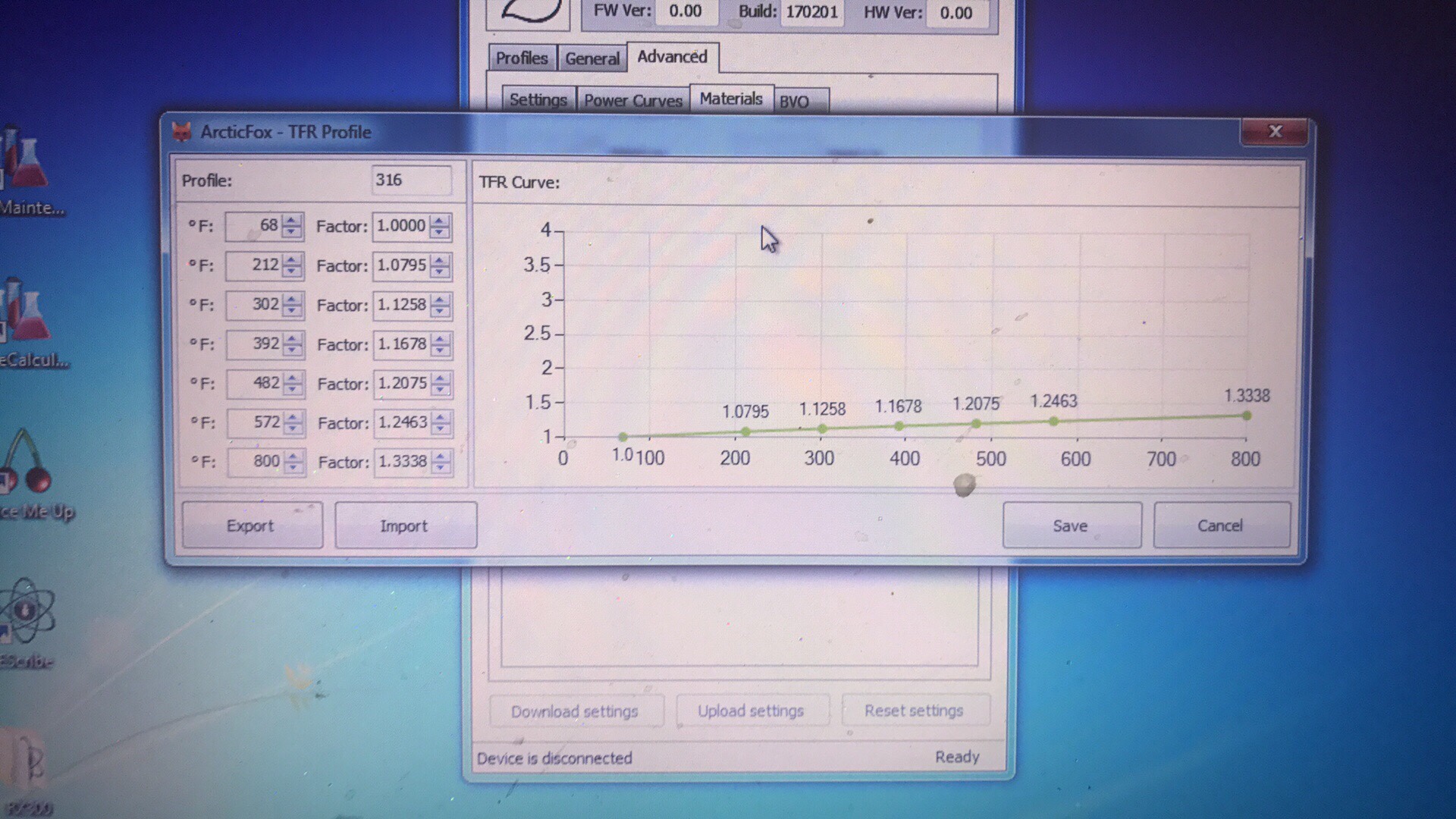The width and height of the screenshot is (1456, 819).
Task: Click the ArcticFox fox icon in title bar
Action: pos(182,132)
